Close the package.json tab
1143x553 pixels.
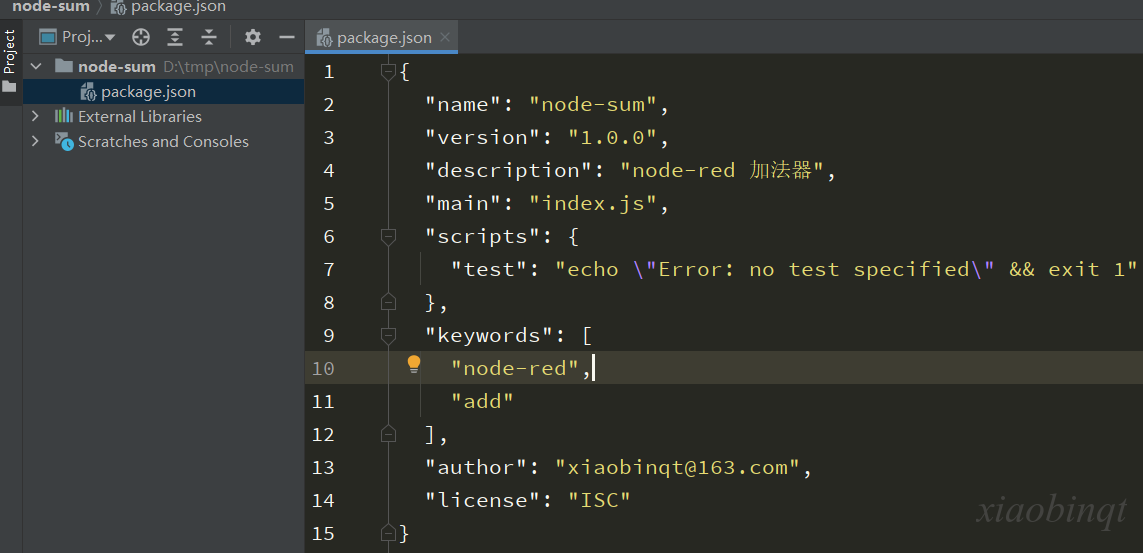[445, 37]
